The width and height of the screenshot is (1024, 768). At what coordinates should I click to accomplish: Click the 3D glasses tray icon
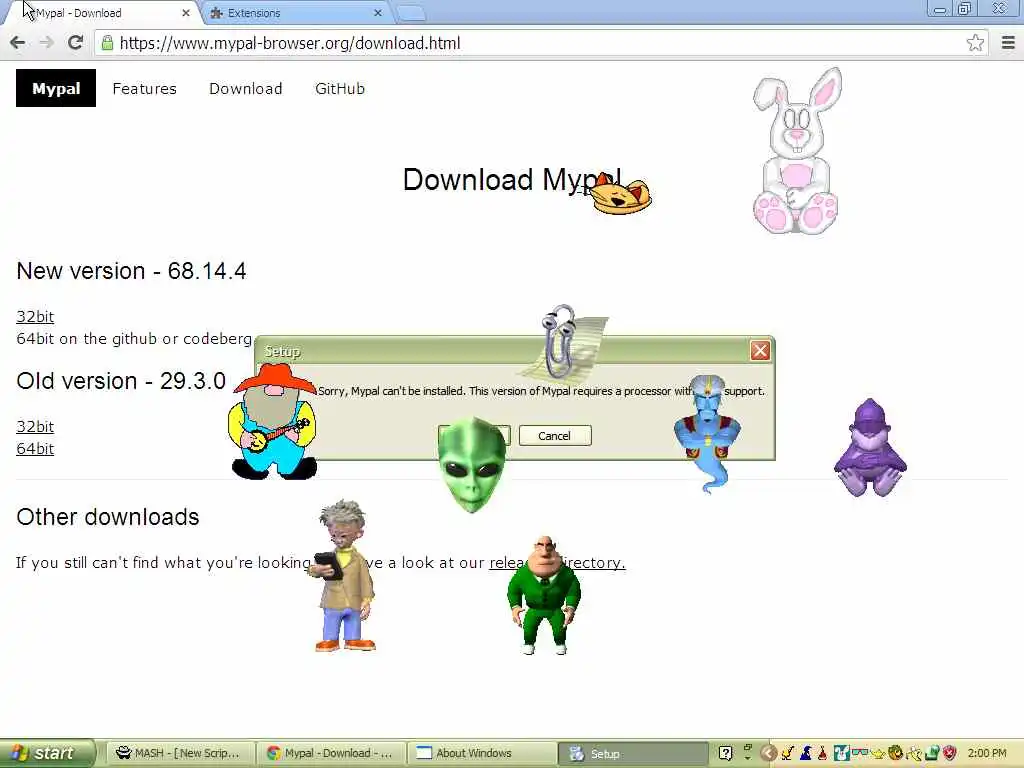pos(860,752)
